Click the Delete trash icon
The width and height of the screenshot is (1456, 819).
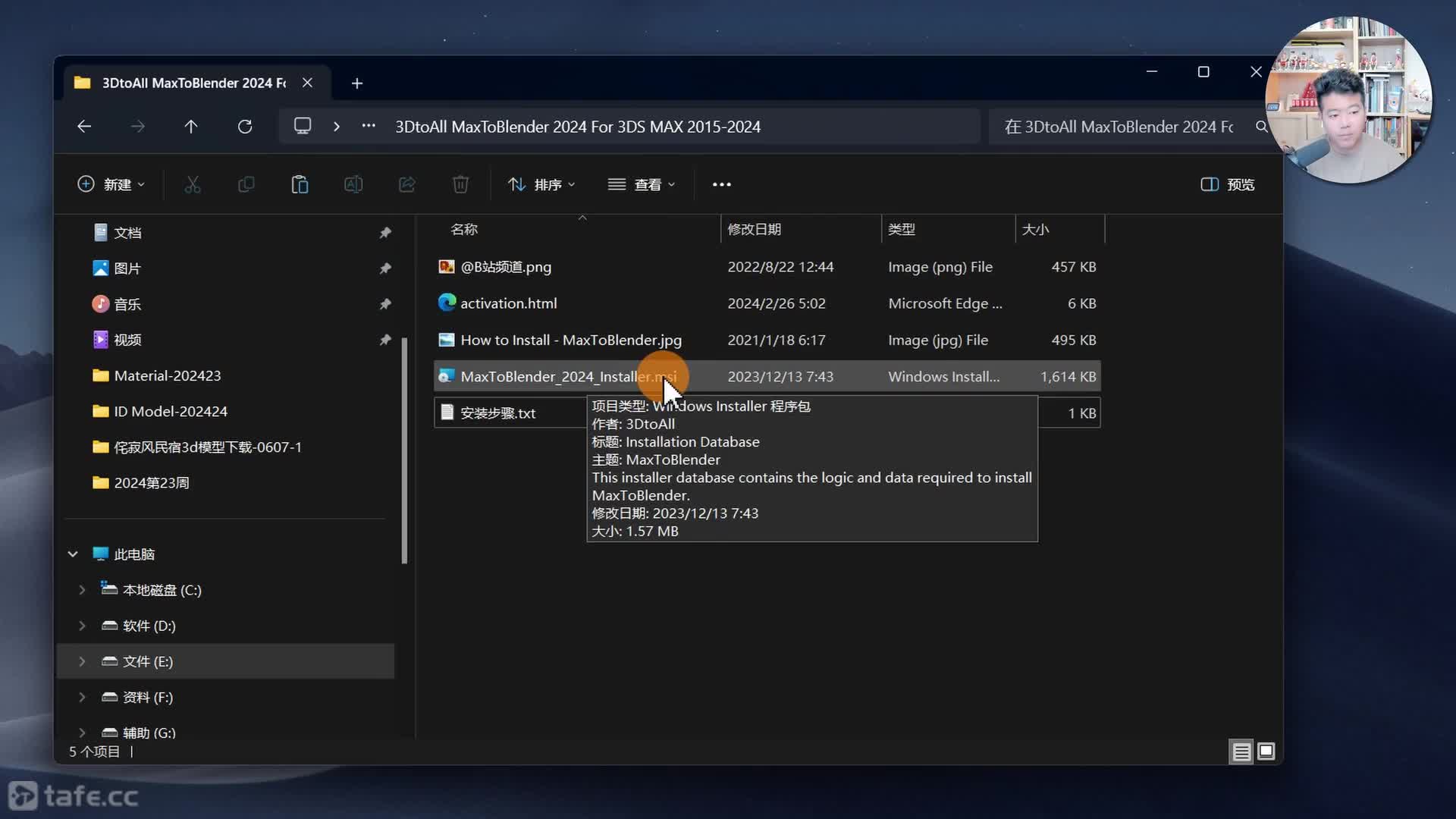click(x=460, y=184)
